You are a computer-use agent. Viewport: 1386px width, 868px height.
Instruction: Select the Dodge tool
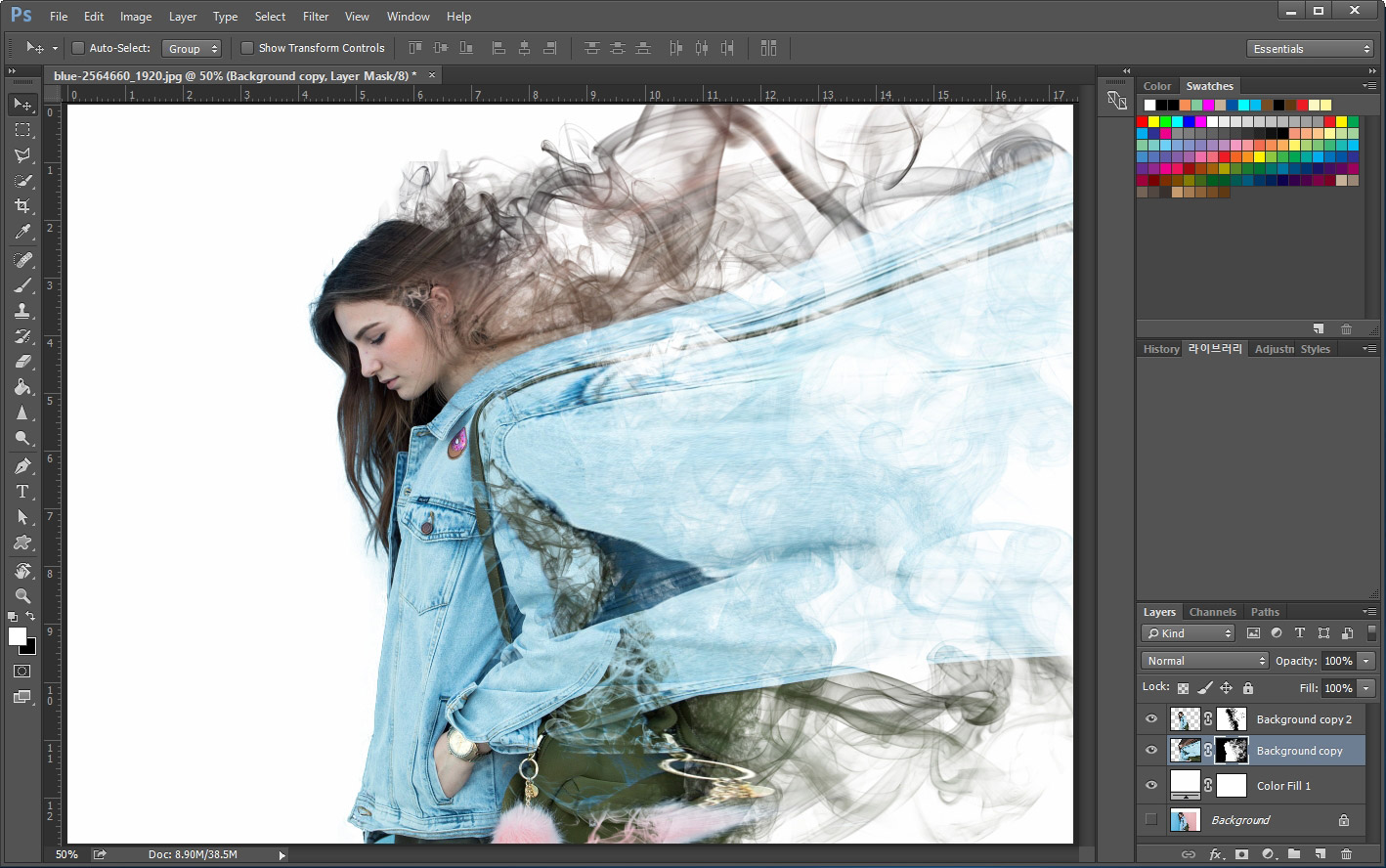[x=22, y=438]
